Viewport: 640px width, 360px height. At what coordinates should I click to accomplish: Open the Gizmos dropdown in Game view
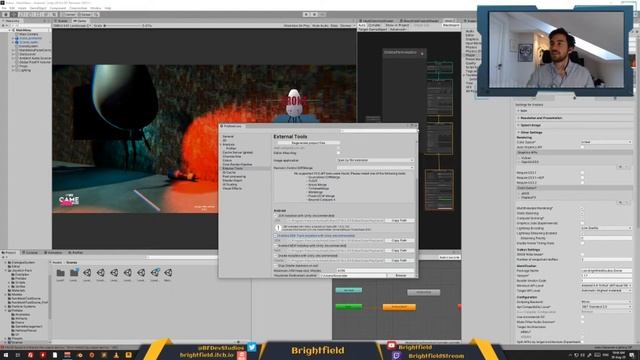[347, 26]
